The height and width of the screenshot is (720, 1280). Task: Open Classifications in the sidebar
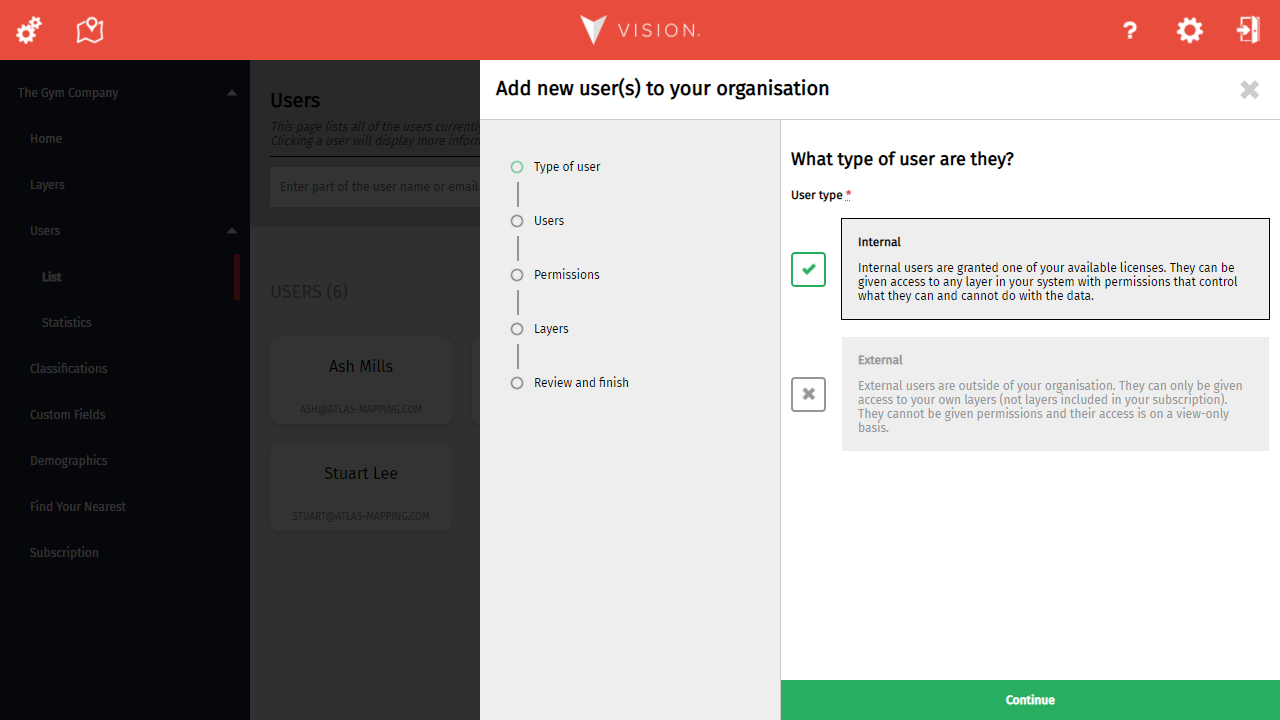coord(68,369)
